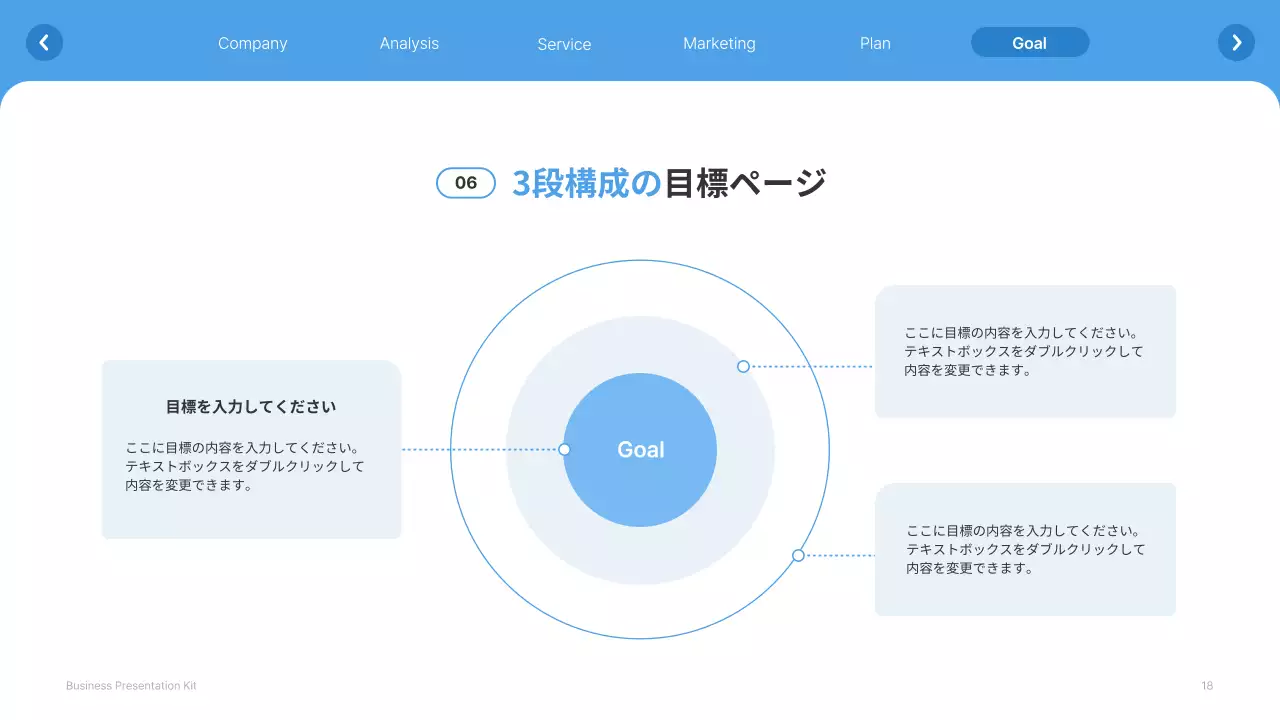1280x720 pixels.
Task: Select the central Goal circle
Action: [x=640, y=449]
